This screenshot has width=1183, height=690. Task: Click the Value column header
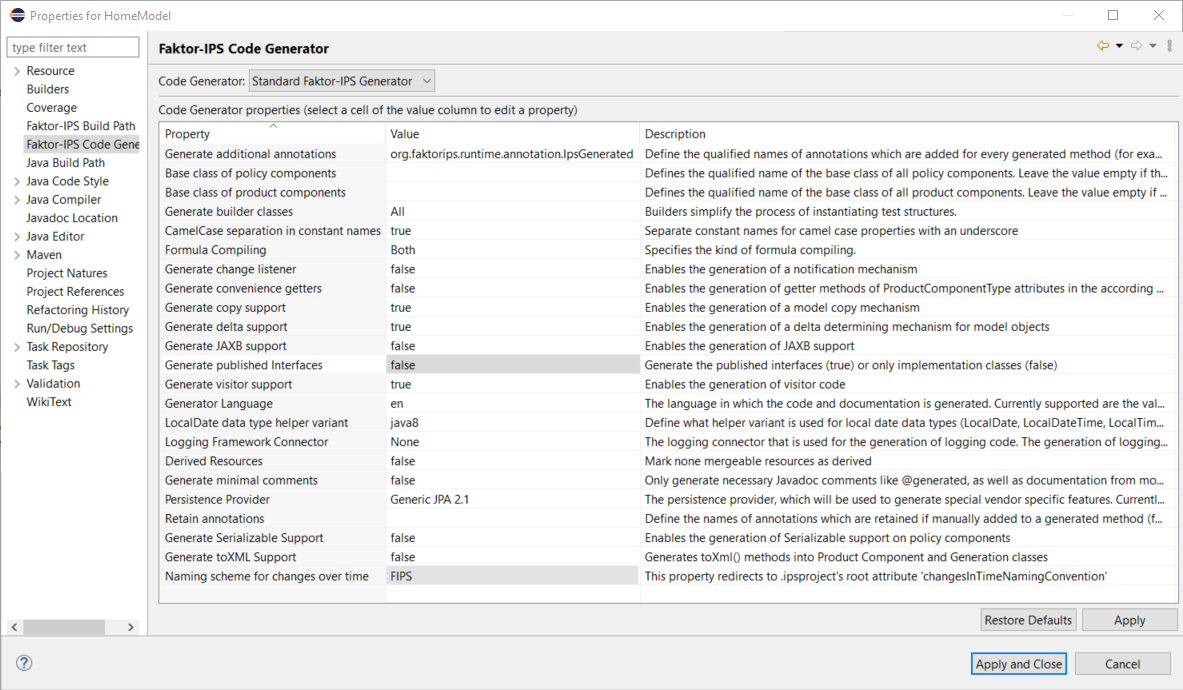pyautogui.click(x=512, y=133)
